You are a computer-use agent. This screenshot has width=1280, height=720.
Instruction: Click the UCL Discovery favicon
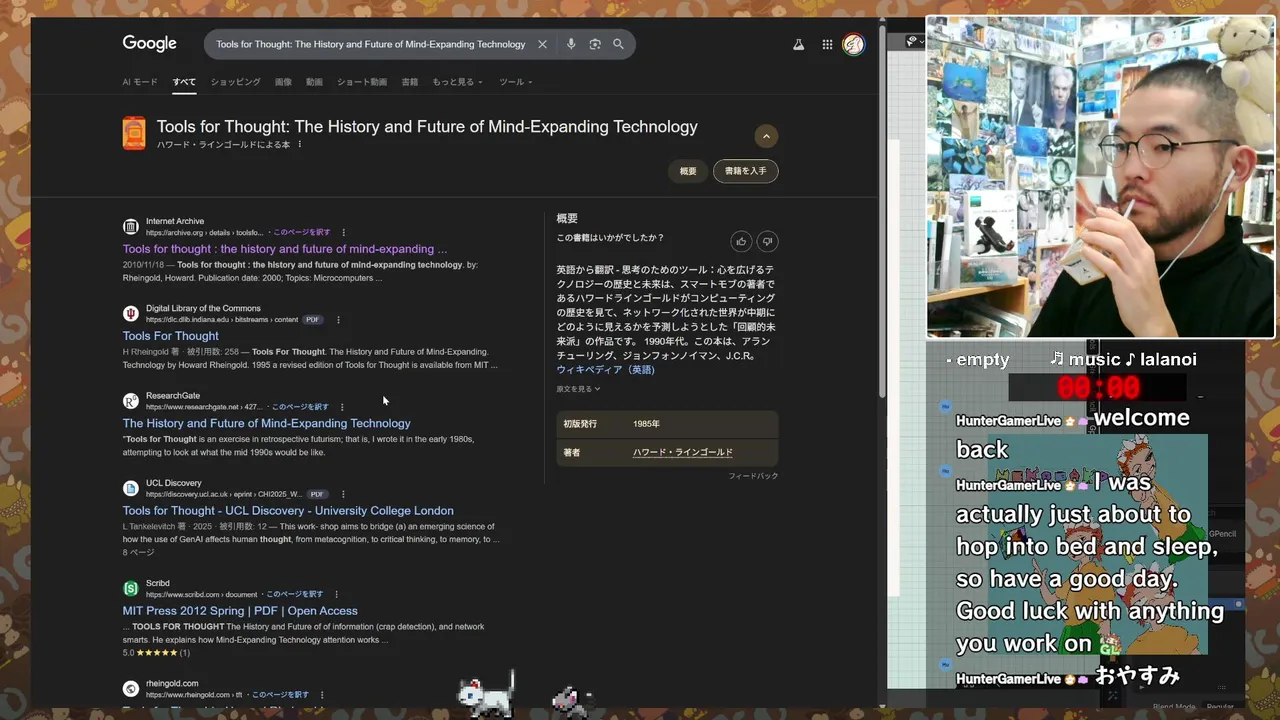click(131, 489)
